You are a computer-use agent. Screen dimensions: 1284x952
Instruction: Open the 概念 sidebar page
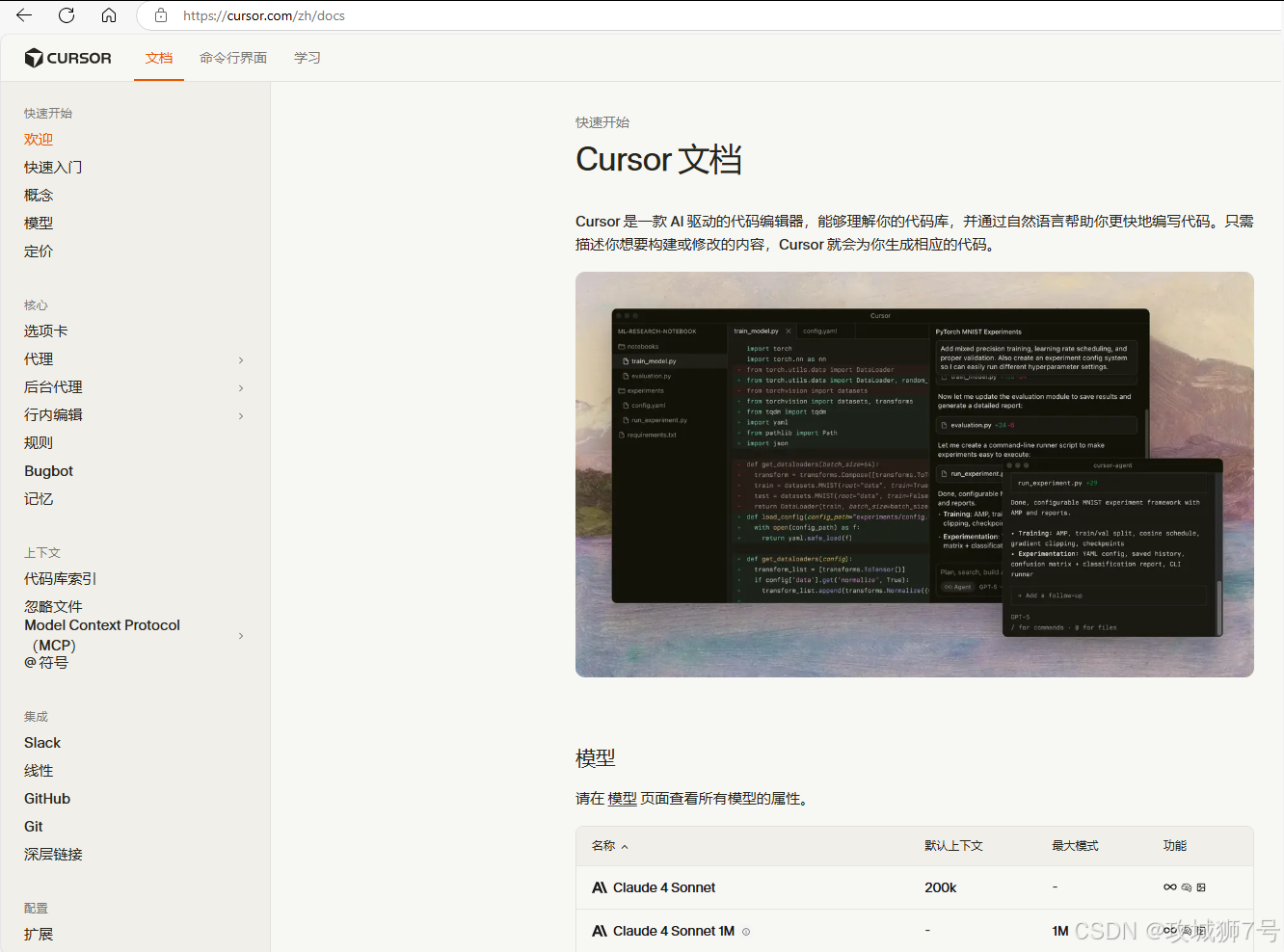[x=39, y=196]
